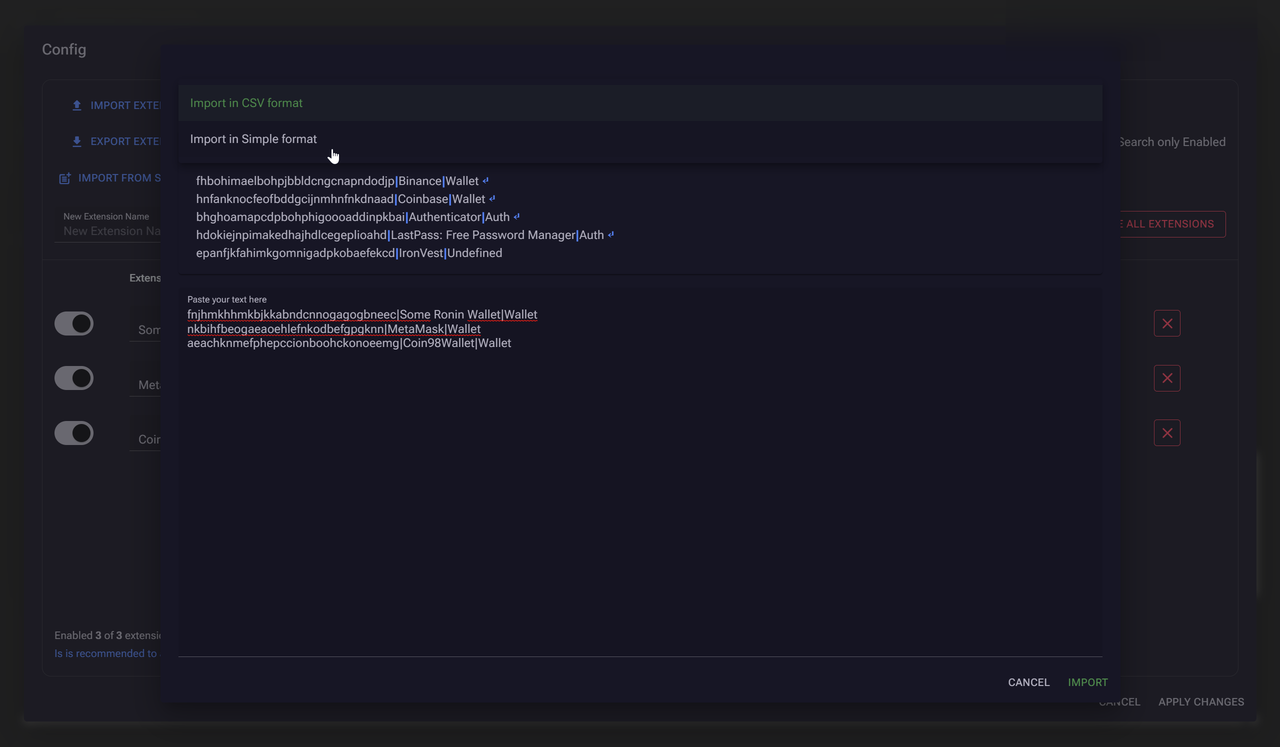The height and width of the screenshot is (747, 1280).
Task: Click APPLY CHANGES in Config panel
Action: 1200,702
